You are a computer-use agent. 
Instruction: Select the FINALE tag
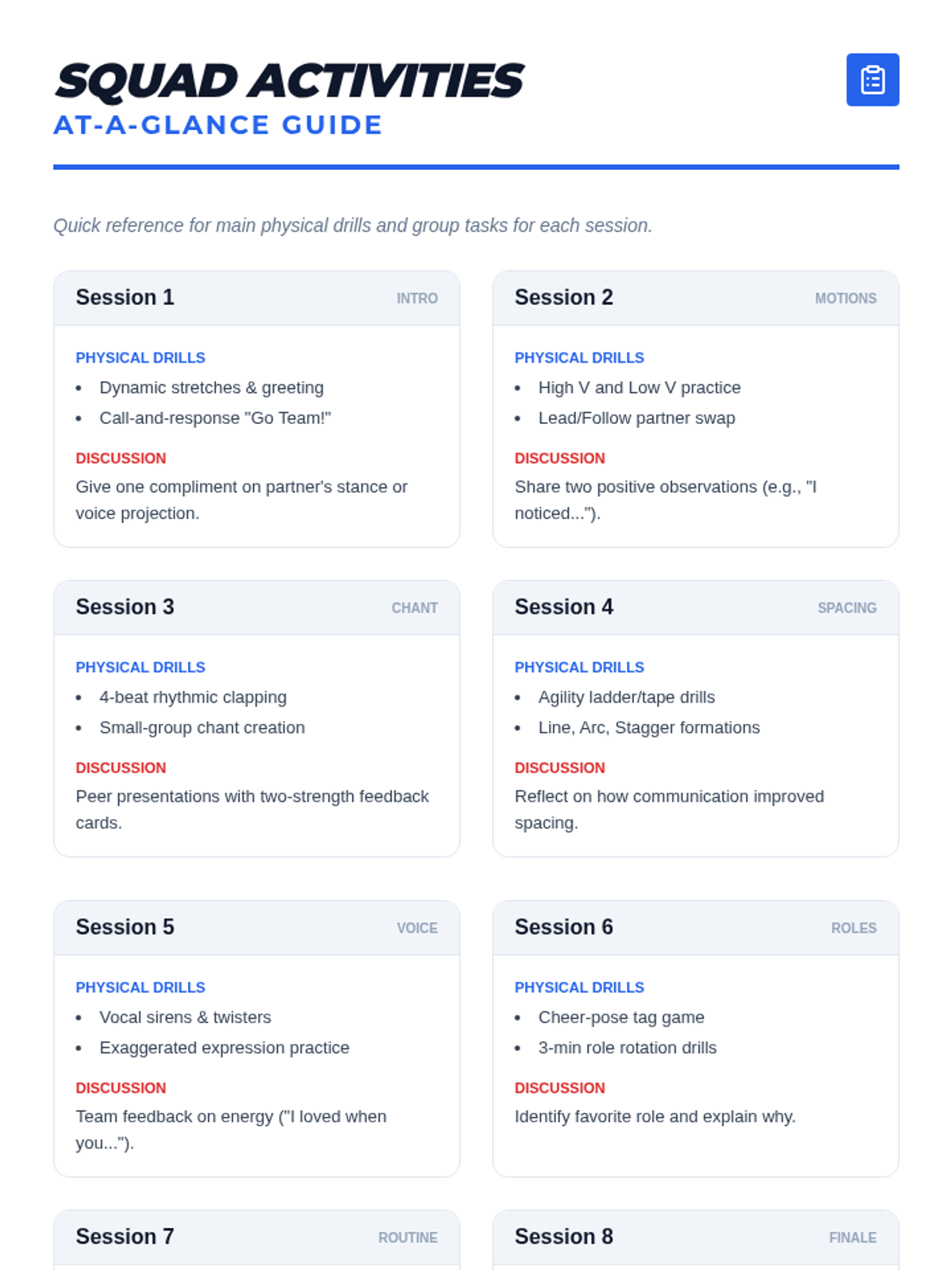point(852,1237)
